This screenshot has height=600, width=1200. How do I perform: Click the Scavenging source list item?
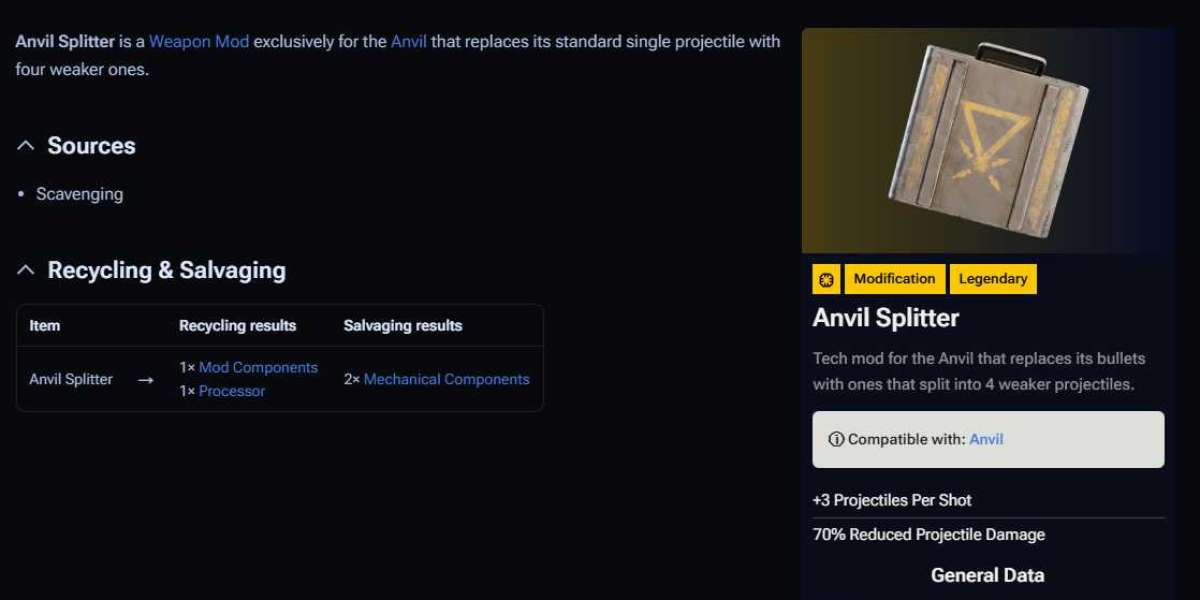[79, 194]
